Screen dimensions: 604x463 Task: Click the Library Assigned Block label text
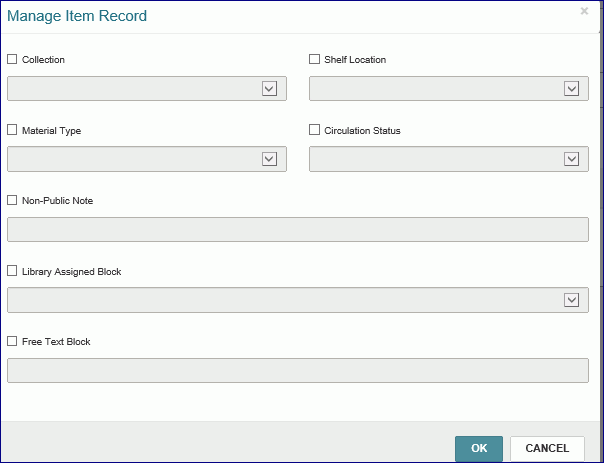[71, 272]
